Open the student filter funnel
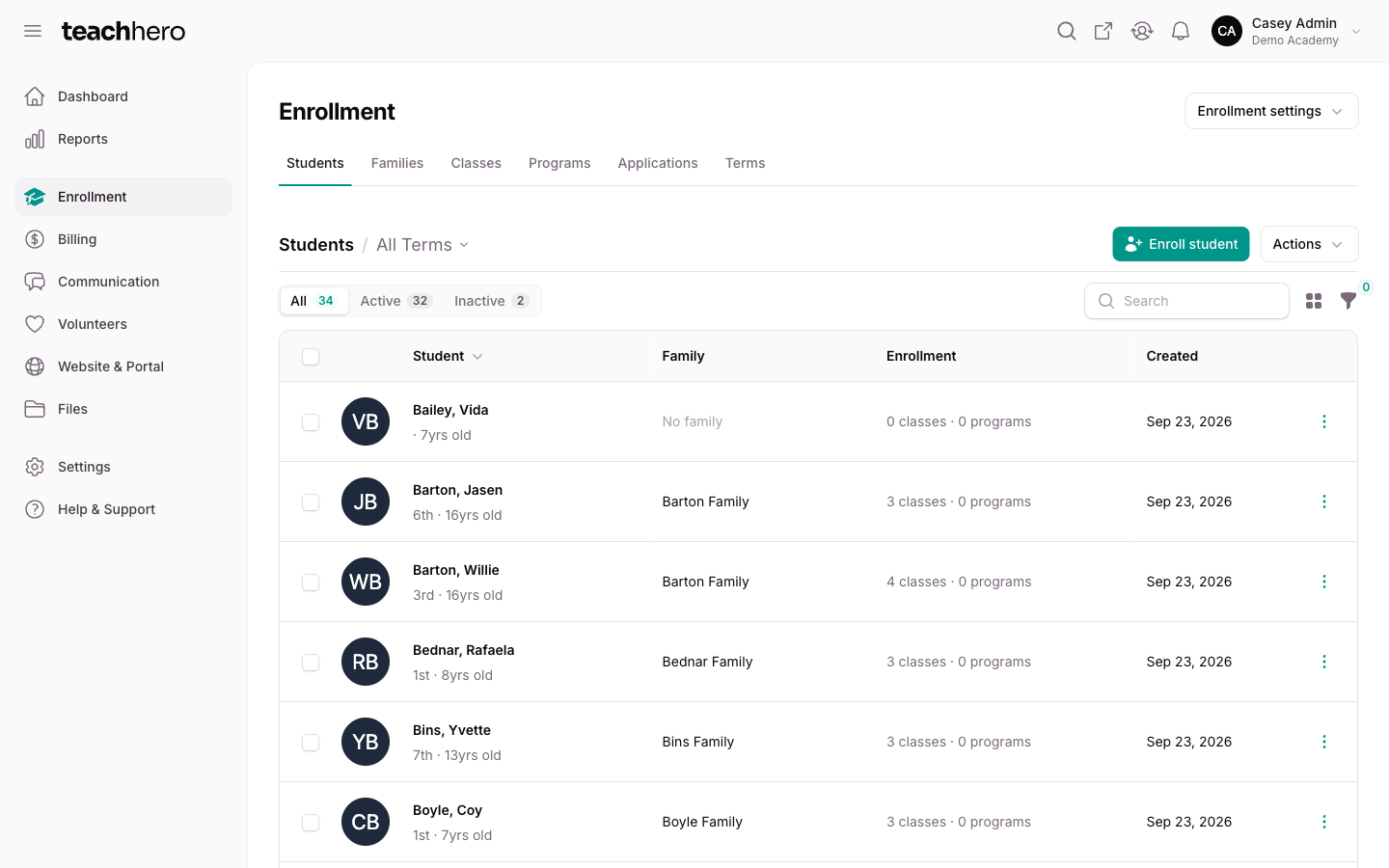1389x868 pixels. coord(1348,301)
